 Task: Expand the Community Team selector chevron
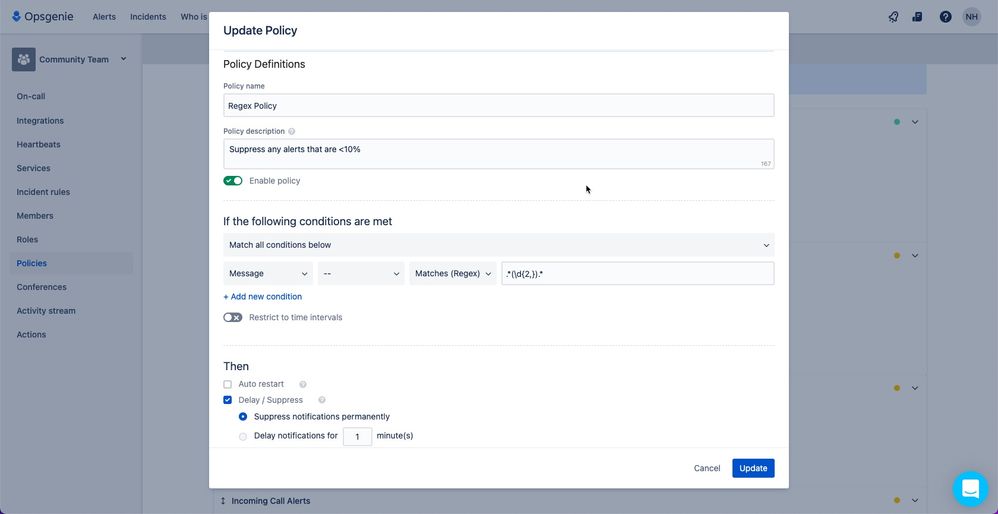(x=123, y=59)
